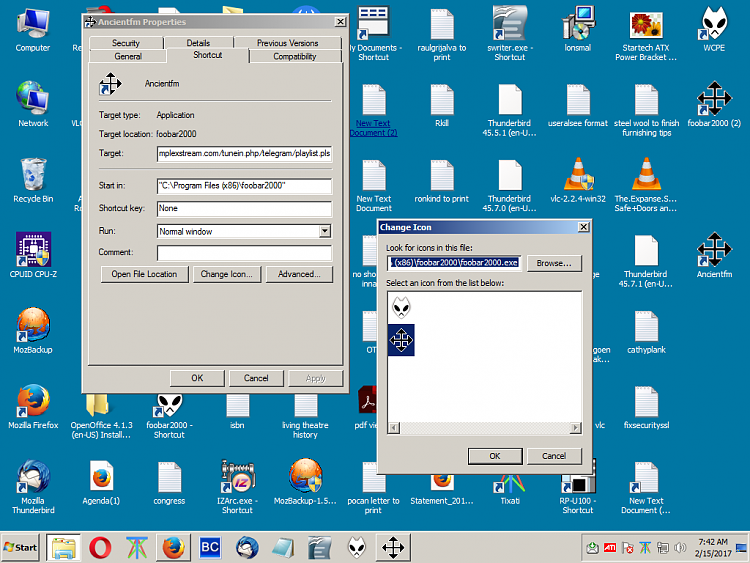
Task: Switch to the Compatibility tab
Action: pyautogui.click(x=295, y=56)
